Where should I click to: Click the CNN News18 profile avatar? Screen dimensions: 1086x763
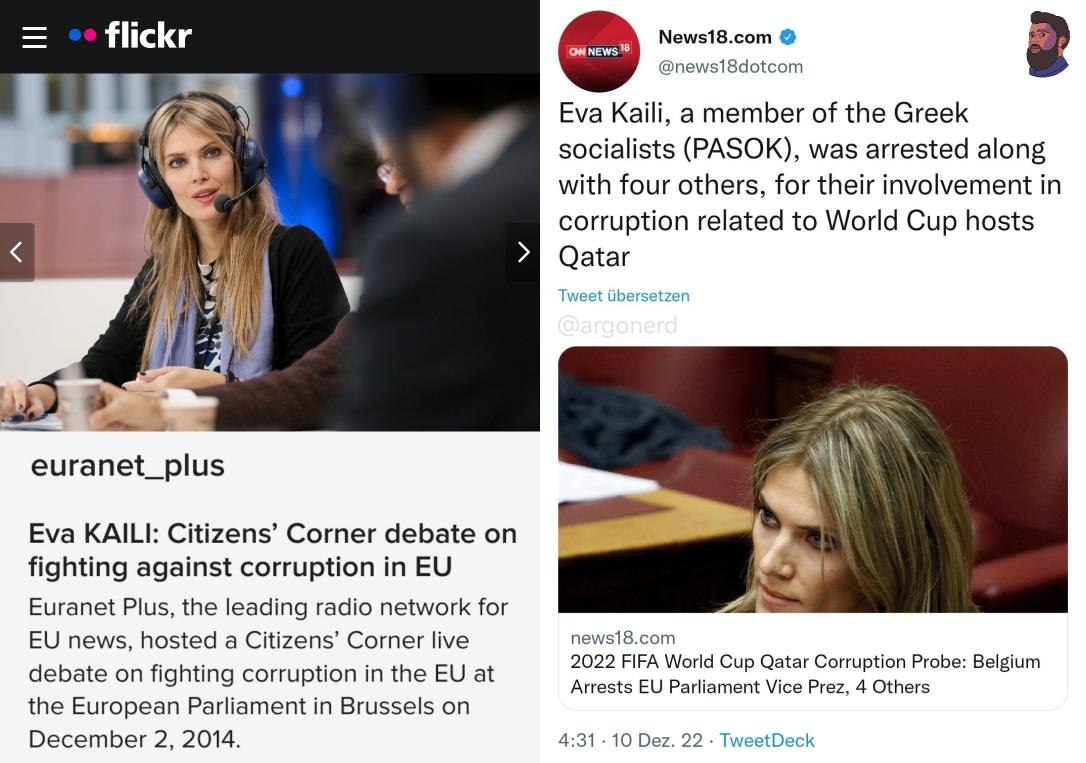pyautogui.click(x=598, y=51)
